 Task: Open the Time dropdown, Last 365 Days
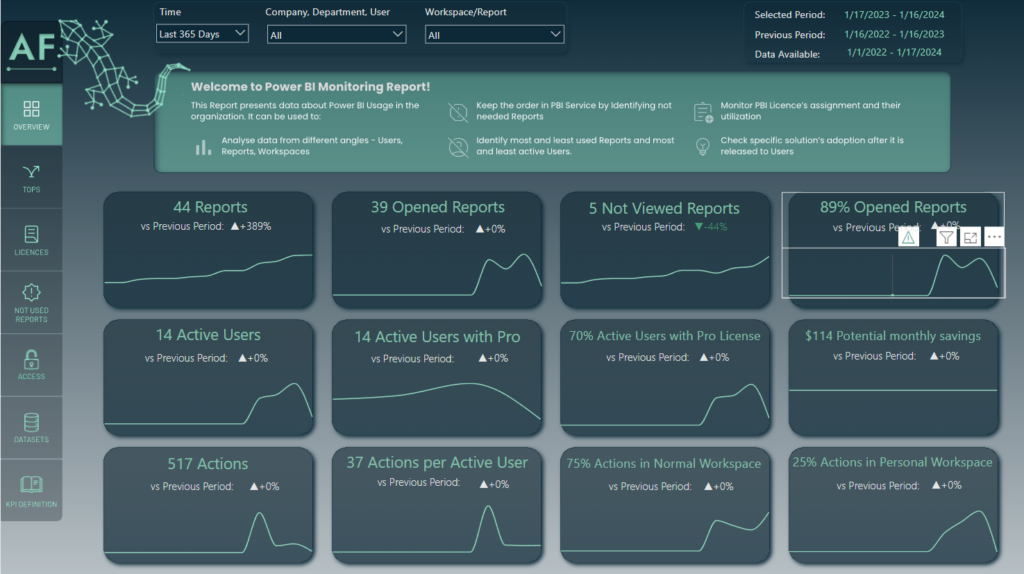pyautogui.click(x=202, y=34)
